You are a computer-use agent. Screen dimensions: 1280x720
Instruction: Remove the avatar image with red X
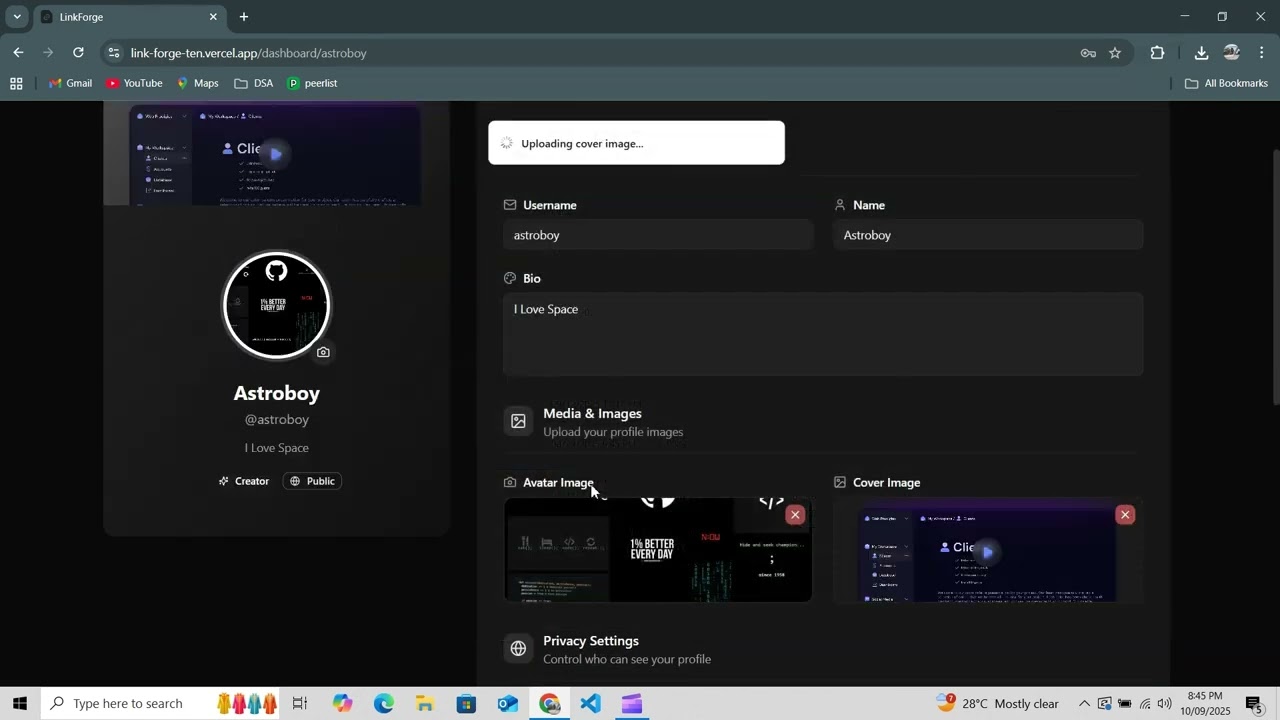[795, 515]
